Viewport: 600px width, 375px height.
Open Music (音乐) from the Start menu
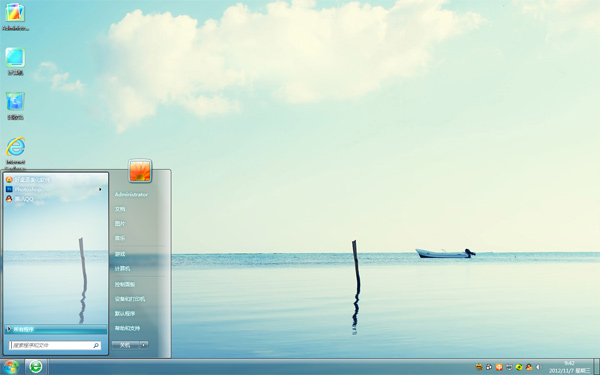(120, 238)
